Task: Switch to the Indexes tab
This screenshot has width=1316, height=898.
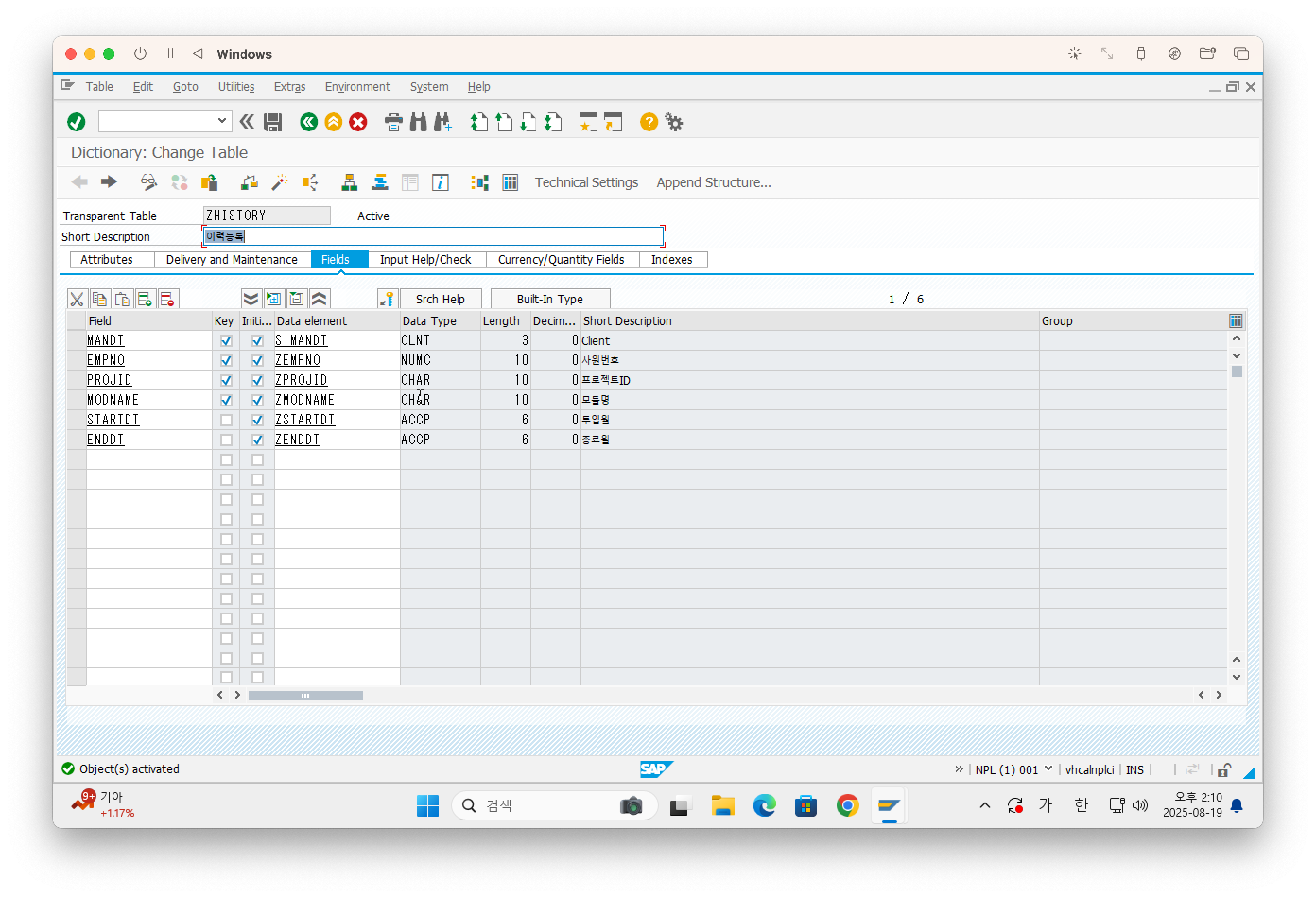Action: click(672, 259)
